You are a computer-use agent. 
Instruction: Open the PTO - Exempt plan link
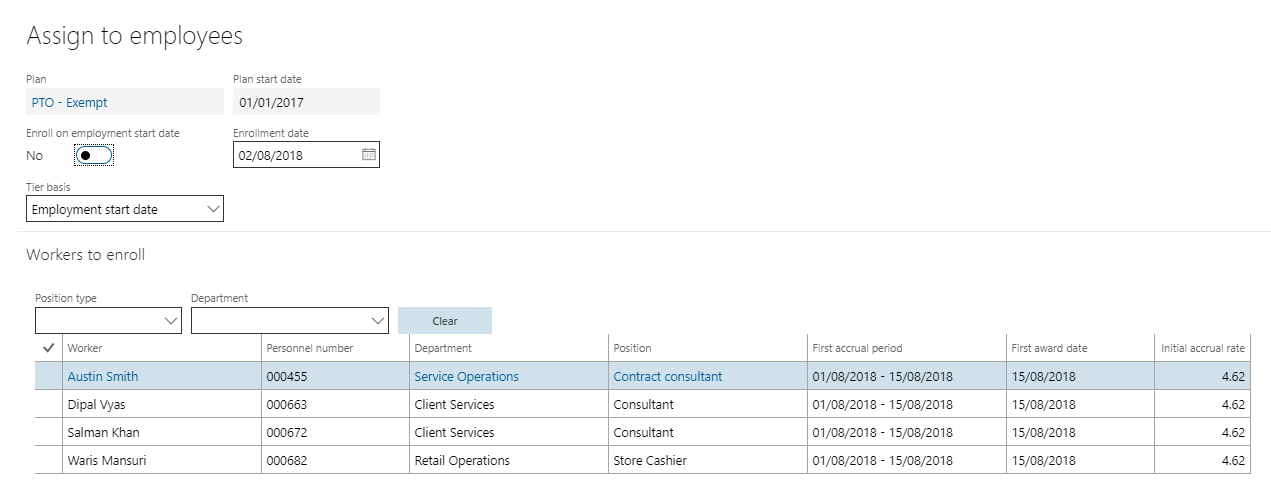[70, 102]
